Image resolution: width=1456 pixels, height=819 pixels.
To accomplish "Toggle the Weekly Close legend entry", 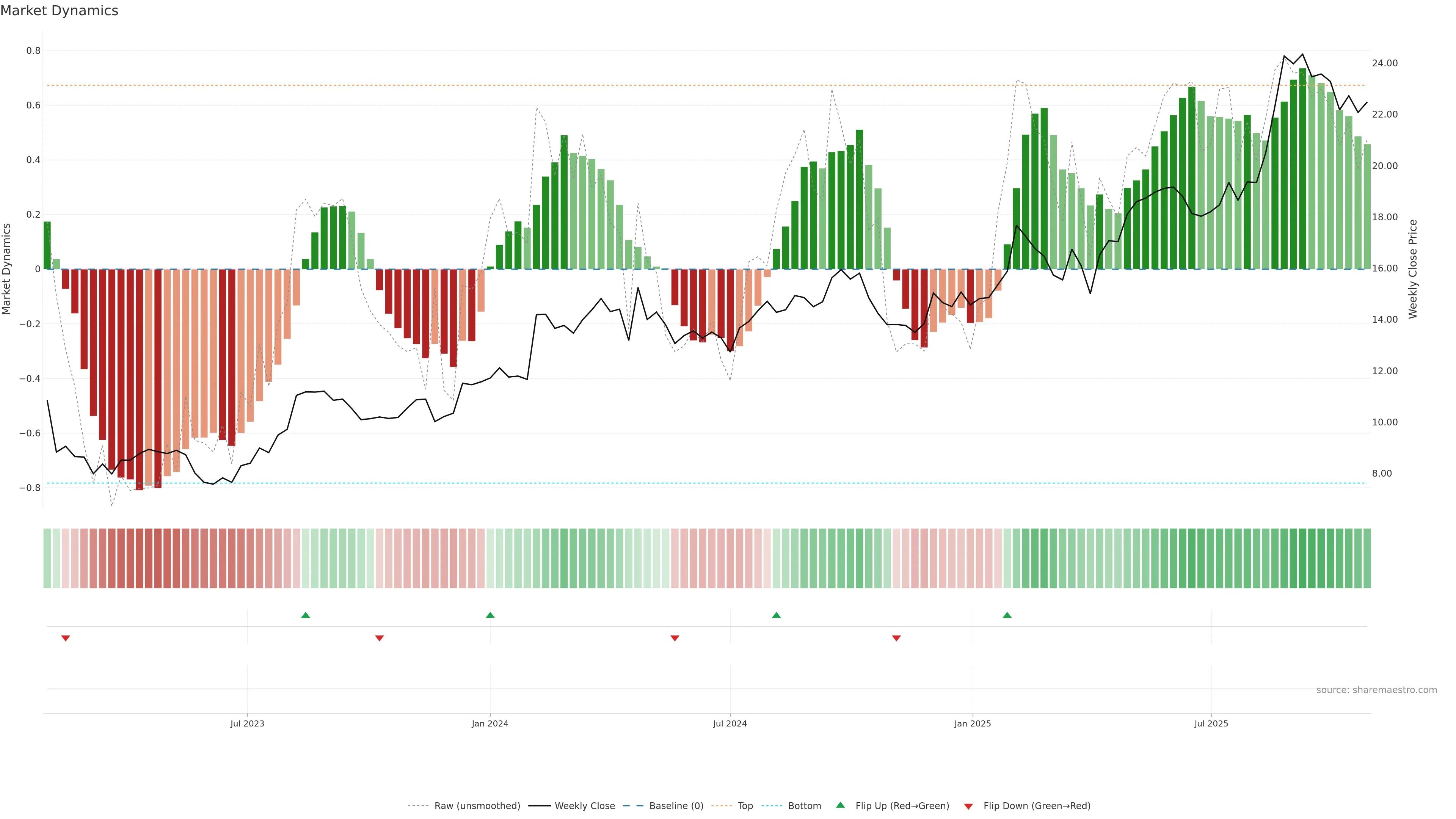I will [584, 806].
